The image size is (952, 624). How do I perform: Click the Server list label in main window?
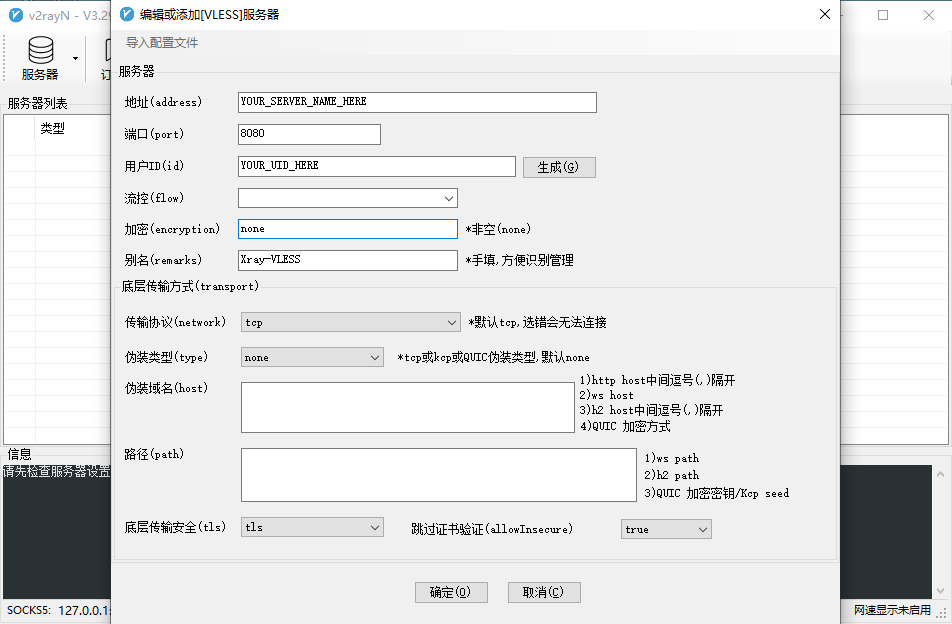tap(38, 103)
